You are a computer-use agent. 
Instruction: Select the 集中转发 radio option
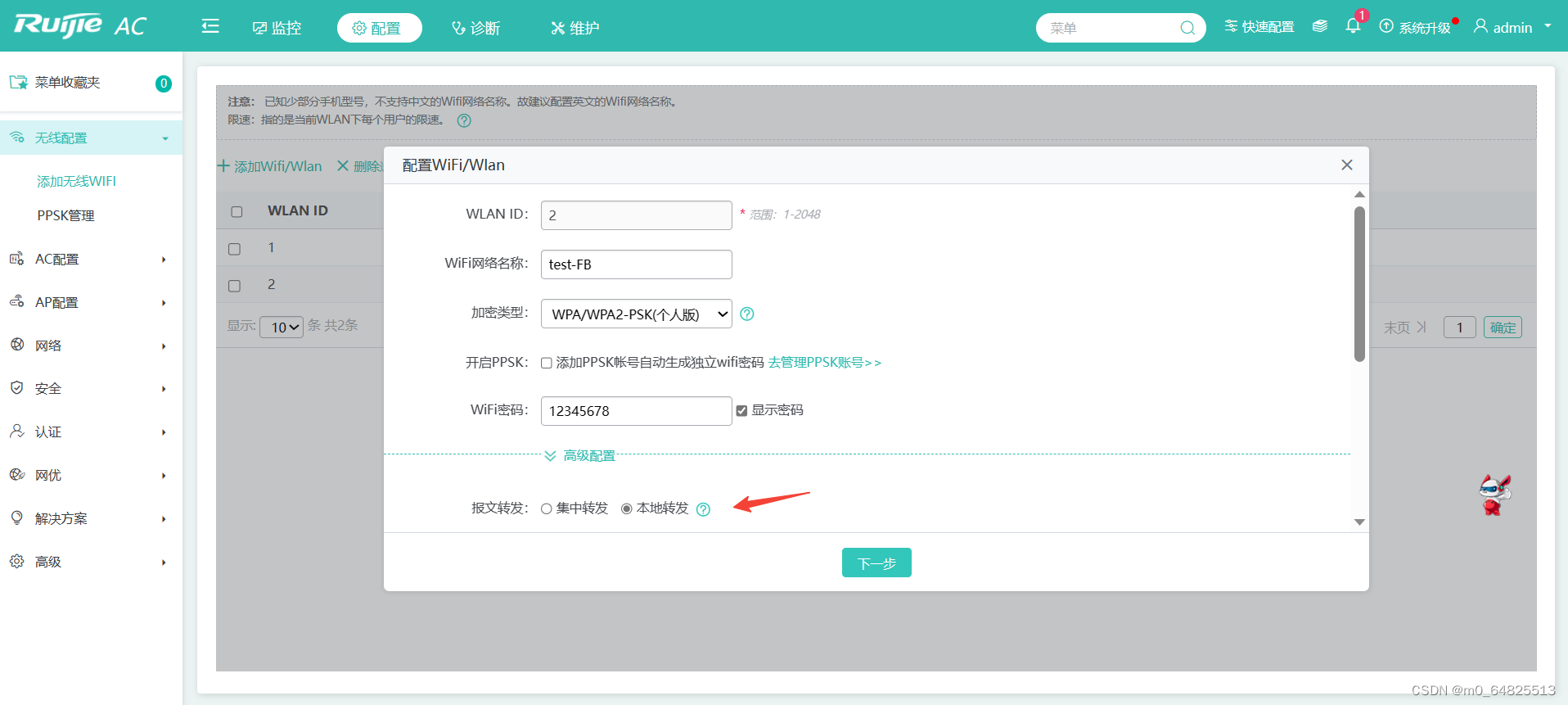[547, 508]
